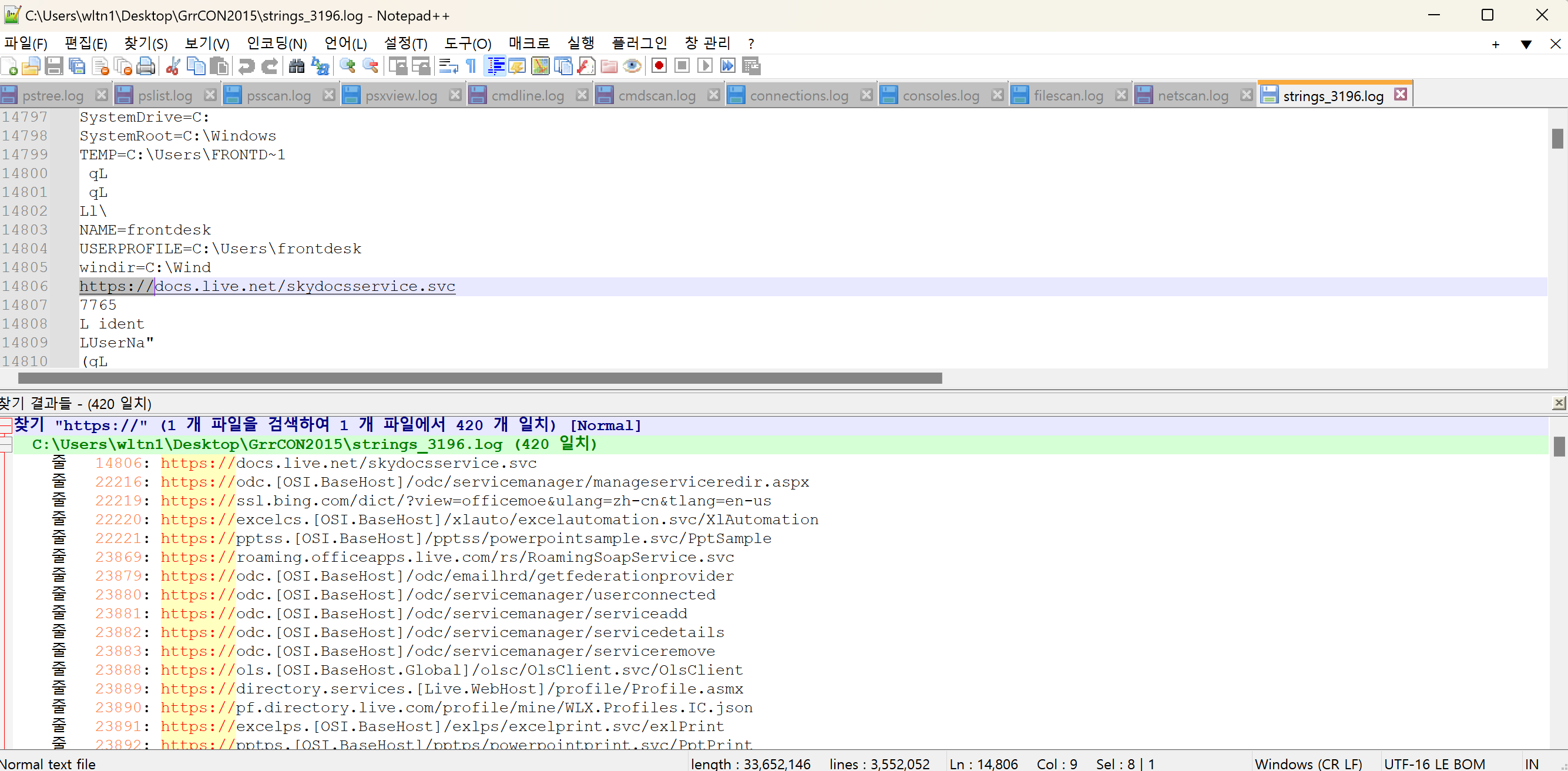The width and height of the screenshot is (1568, 771).
Task: Click the editor vertical scrollbar thumb
Action: point(1557,139)
